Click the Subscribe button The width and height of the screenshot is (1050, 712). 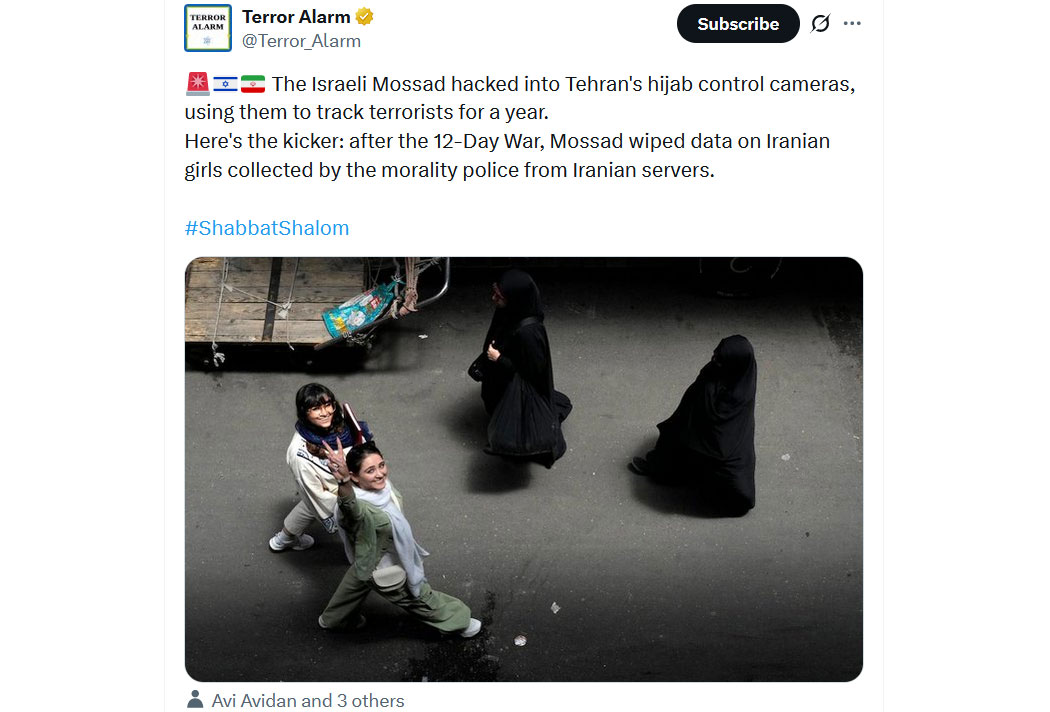738,23
